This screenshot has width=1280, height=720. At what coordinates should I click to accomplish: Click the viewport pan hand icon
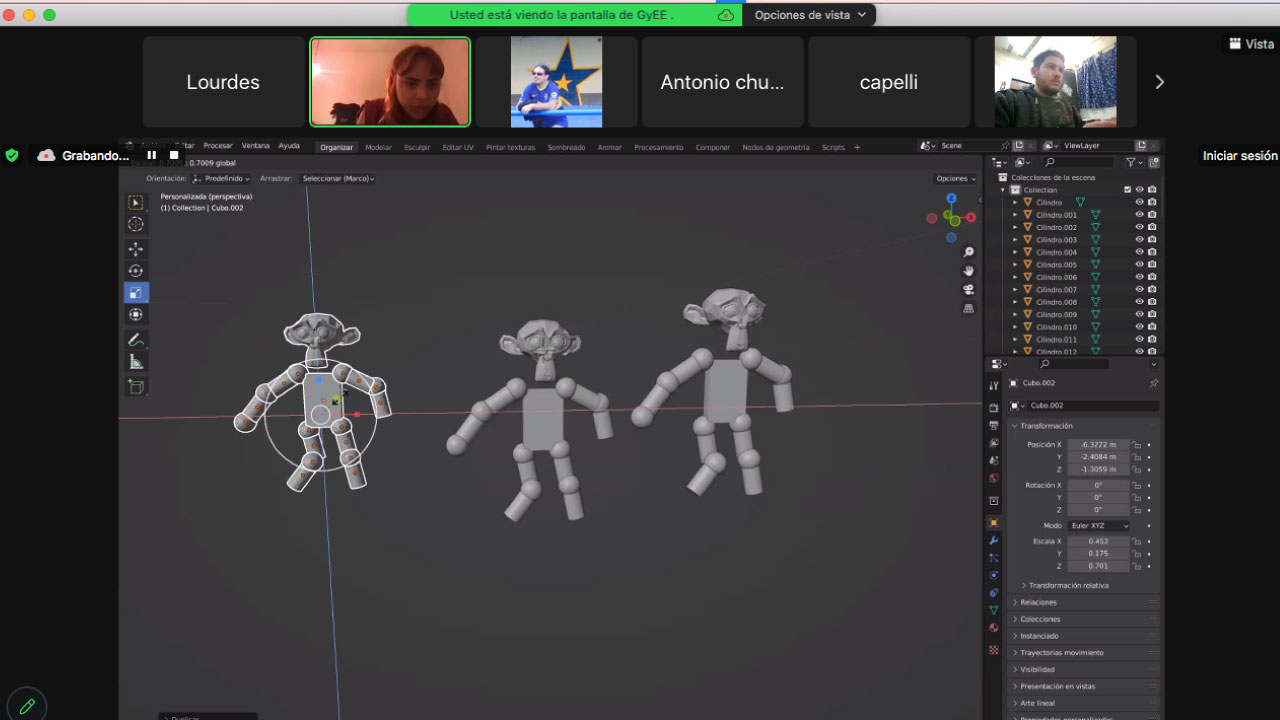pos(968,271)
